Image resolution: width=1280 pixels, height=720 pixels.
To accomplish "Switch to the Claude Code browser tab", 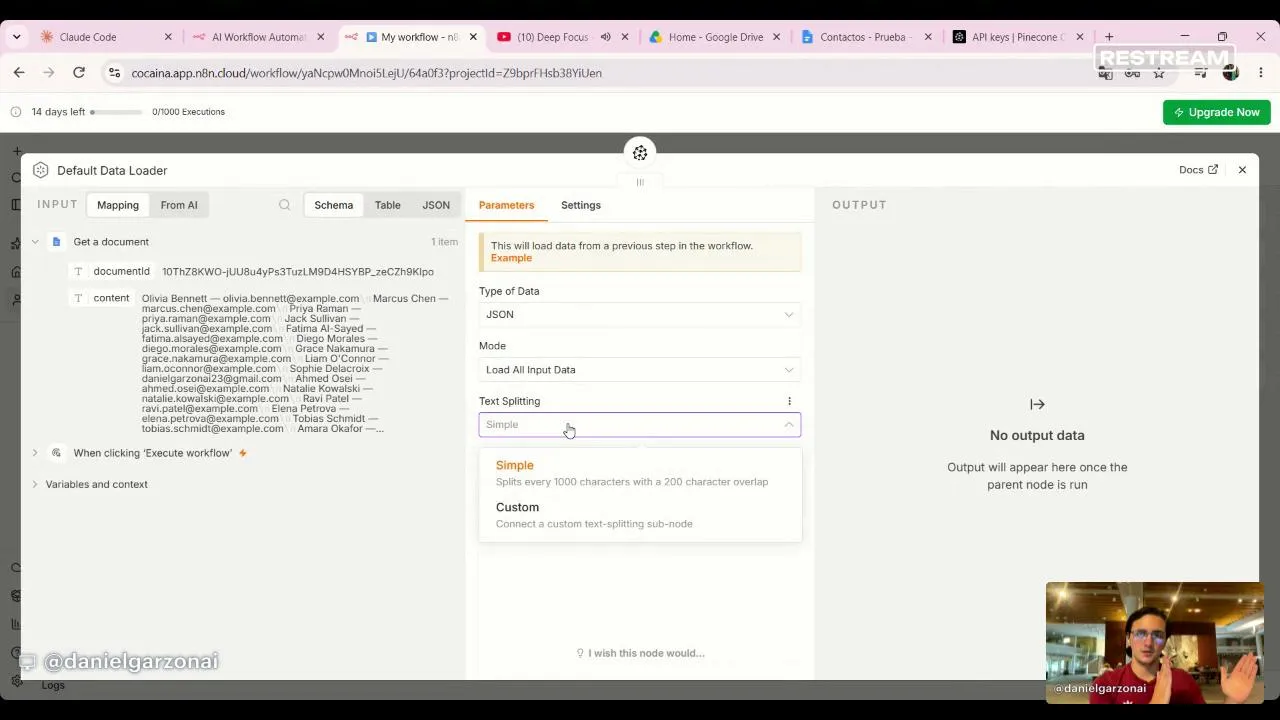I will (103, 37).
